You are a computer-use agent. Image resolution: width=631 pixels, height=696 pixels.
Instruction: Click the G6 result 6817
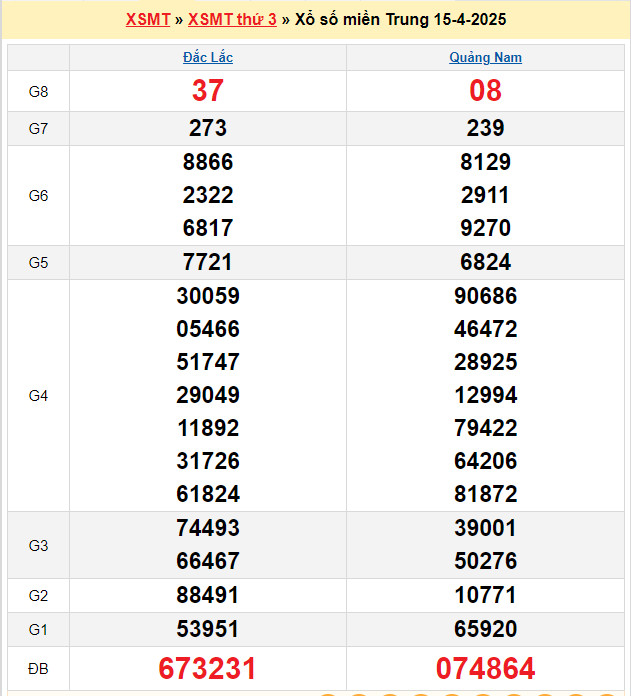[x=208, y=228]
